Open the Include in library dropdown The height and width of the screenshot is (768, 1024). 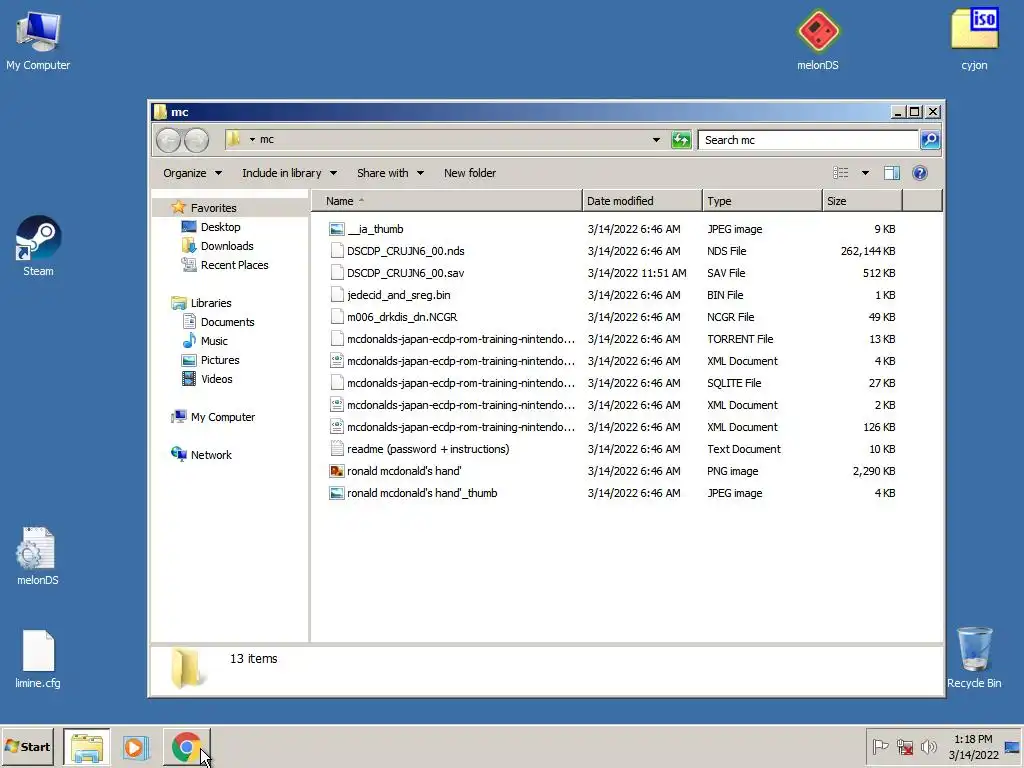pos(289,173)
